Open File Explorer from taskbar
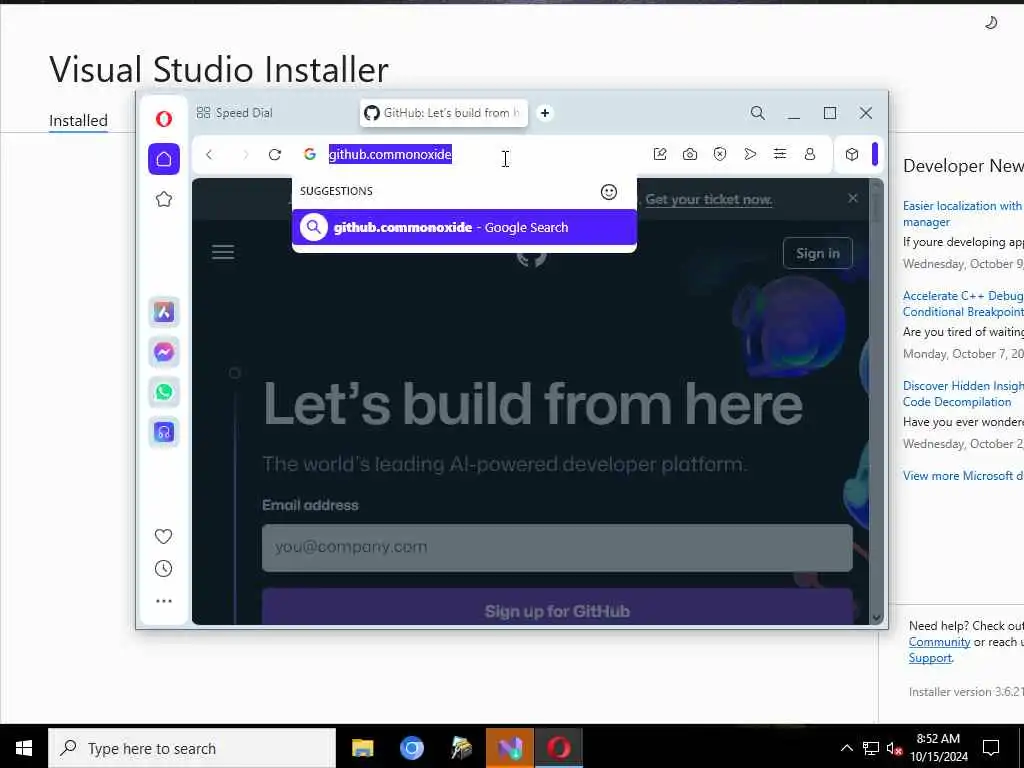 (x=362, y=748)
